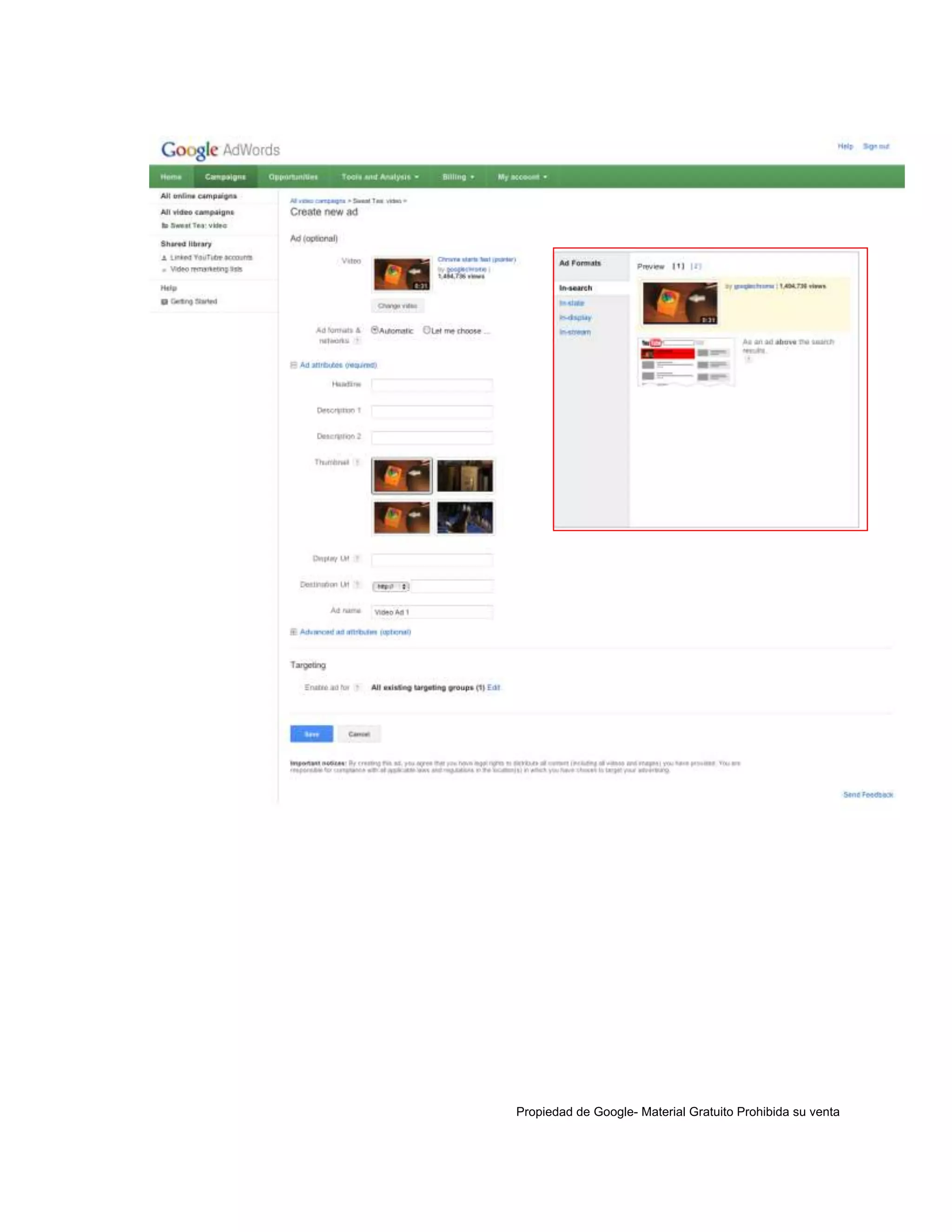Click the selected video thumbnail above Change video
Image resolution: width=952 pixels, height=1232 pixels.
(402, 275)
